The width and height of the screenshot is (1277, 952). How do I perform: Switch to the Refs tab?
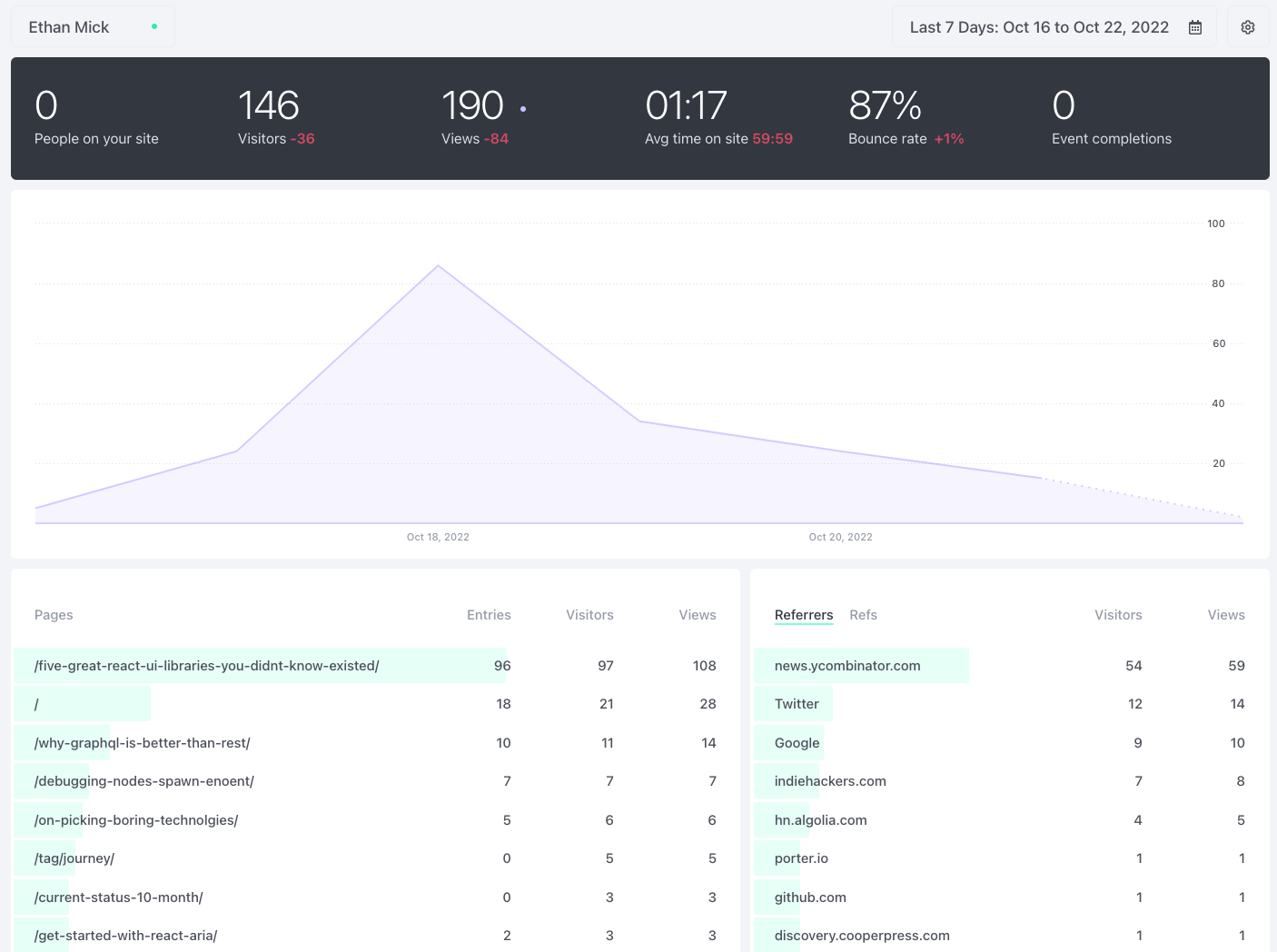coord(863,615)
